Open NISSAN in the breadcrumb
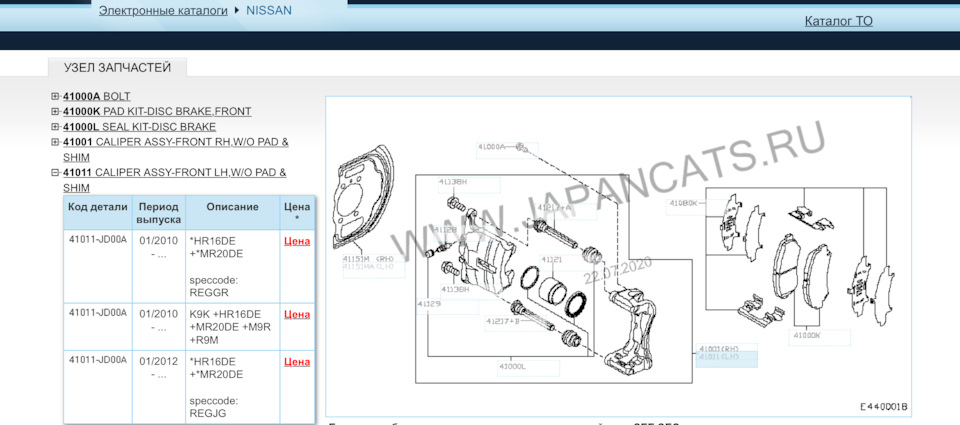The width and height of the screenshot is (960, 425). [x=269, y=11]
